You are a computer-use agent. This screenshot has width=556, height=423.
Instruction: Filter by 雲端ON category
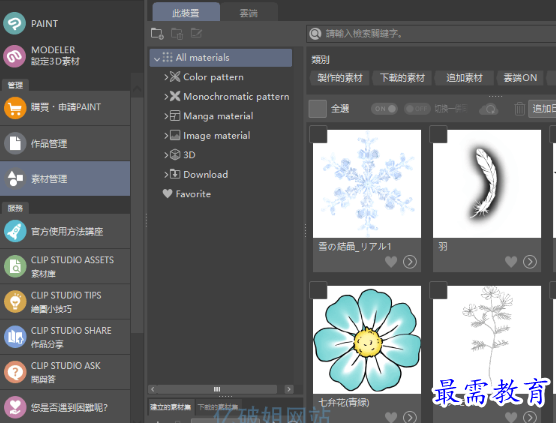[520, 78]
